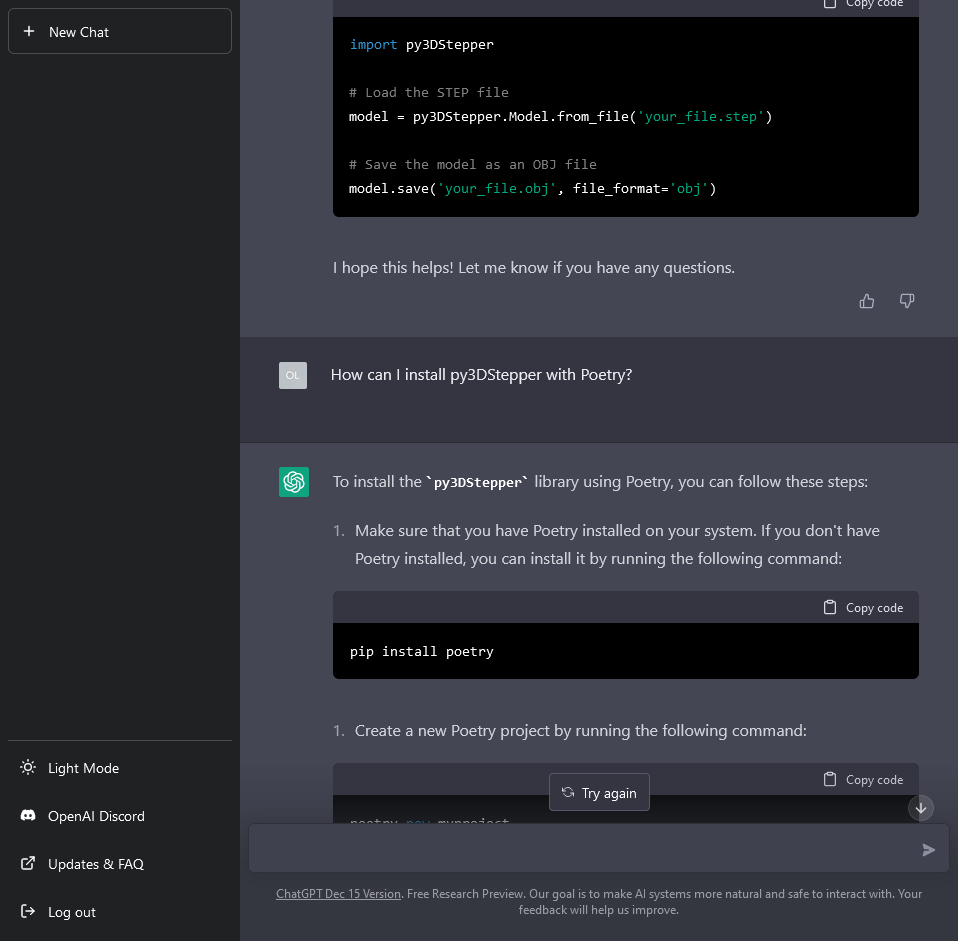
Task: Click the send message arrow icon
Action: pyautogui.click(x=928, y=850)
